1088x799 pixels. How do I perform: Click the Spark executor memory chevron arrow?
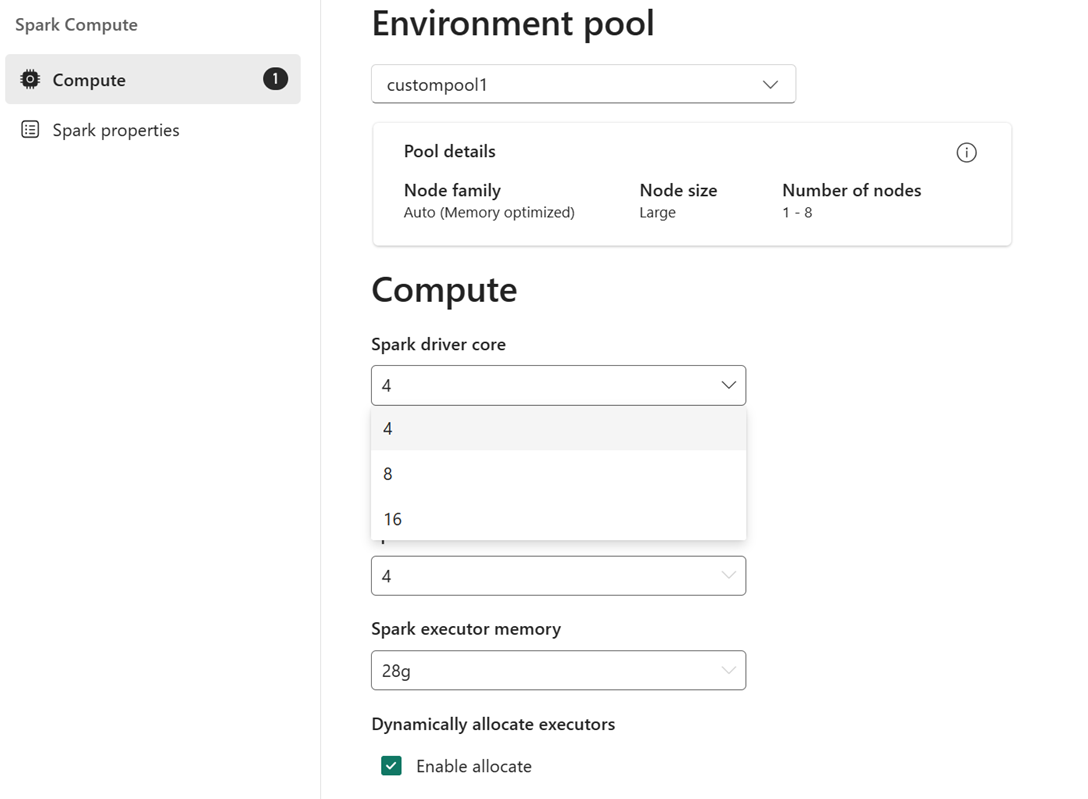729,671
